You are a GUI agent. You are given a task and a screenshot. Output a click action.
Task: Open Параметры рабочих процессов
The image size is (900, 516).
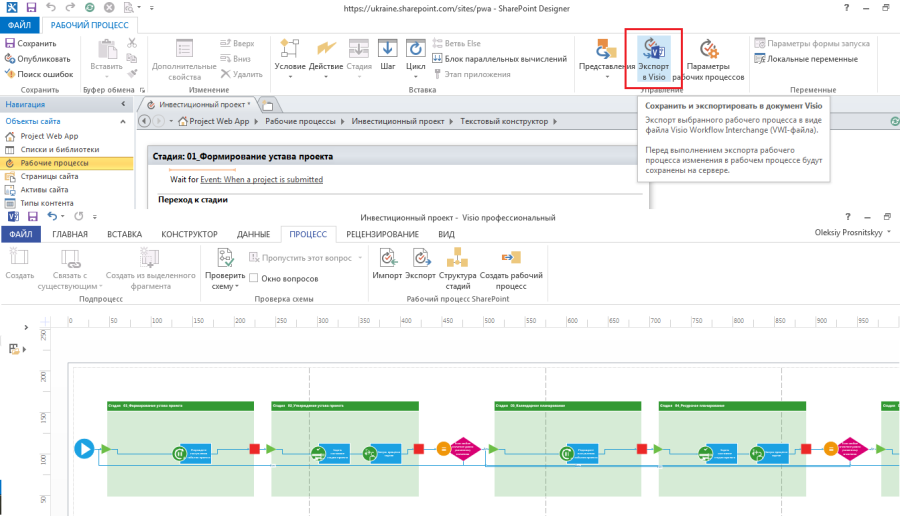coord(708,60)
